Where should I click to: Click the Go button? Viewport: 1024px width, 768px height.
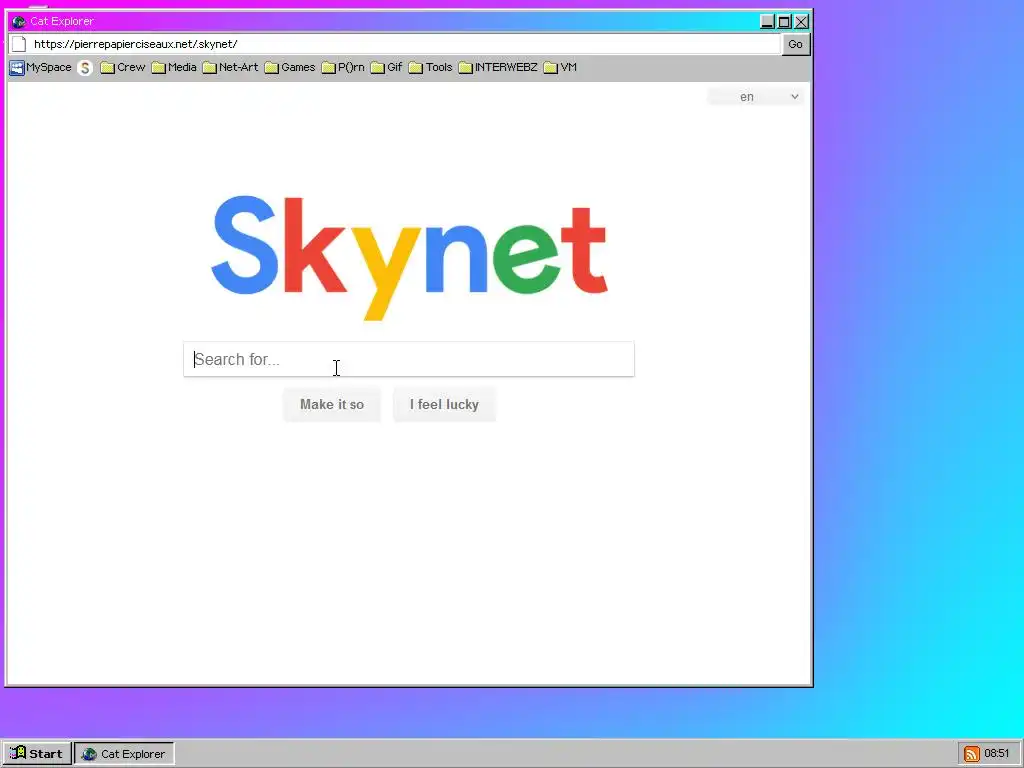pyautogui.click(x=795, y=44)
